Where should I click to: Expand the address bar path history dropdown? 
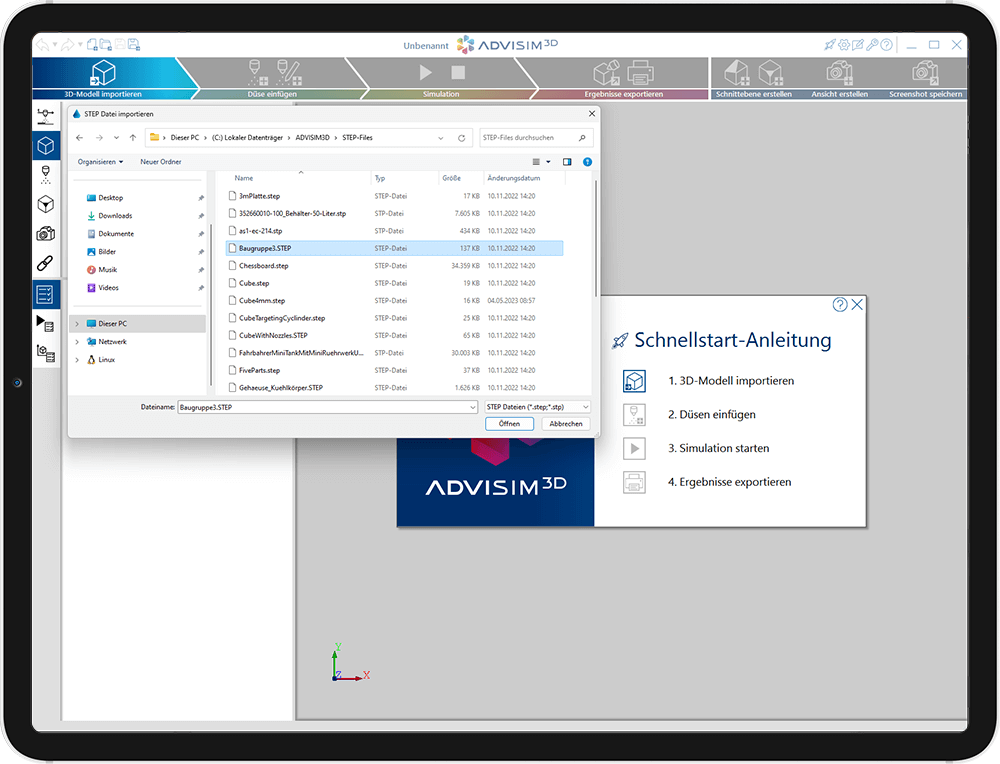tap(440, 138)
